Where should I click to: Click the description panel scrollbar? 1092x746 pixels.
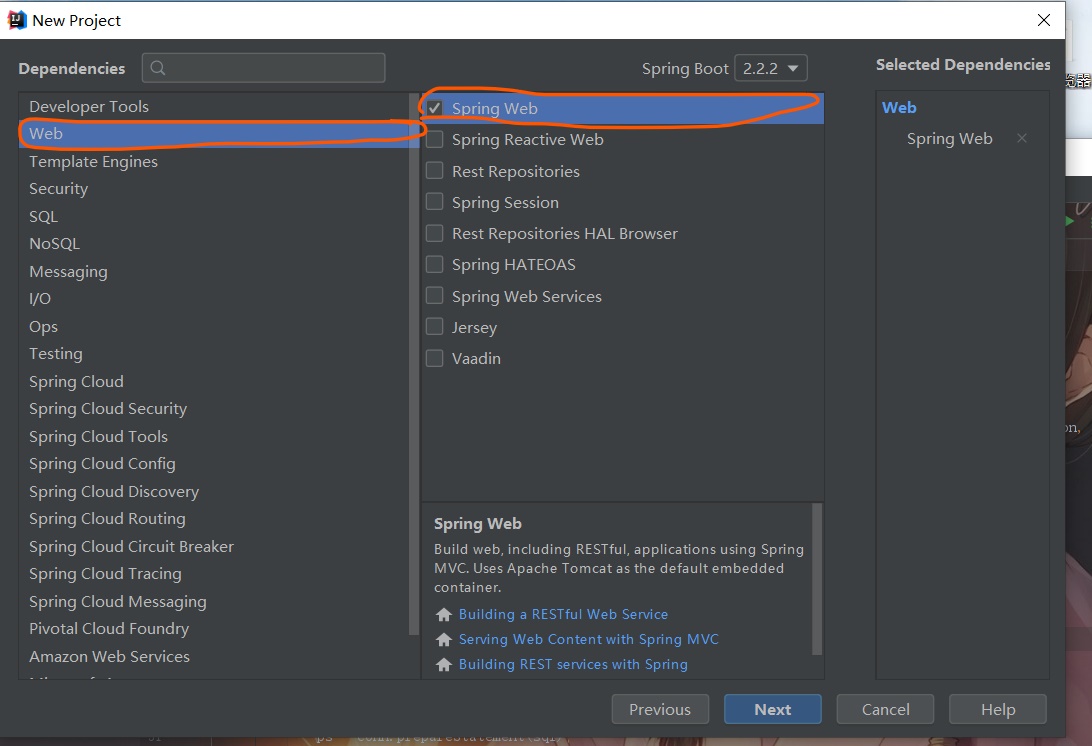pyautogui.click(x=817, y=580)
